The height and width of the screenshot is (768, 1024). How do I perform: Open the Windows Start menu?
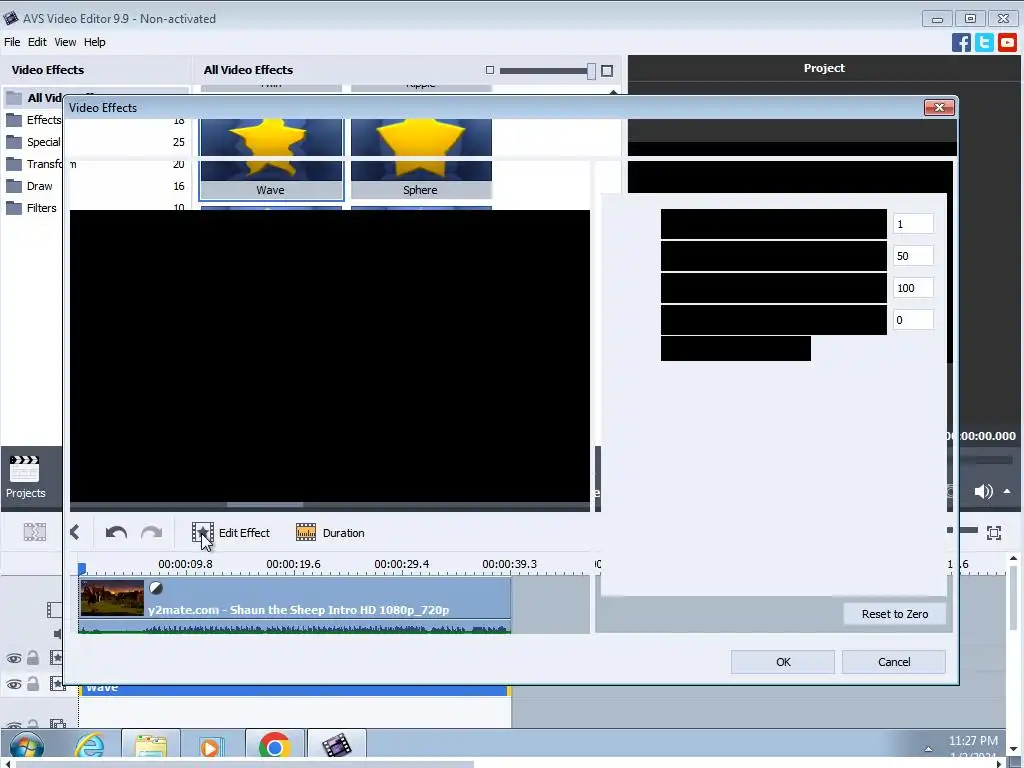pyautogui.click(x=26, y=748)
